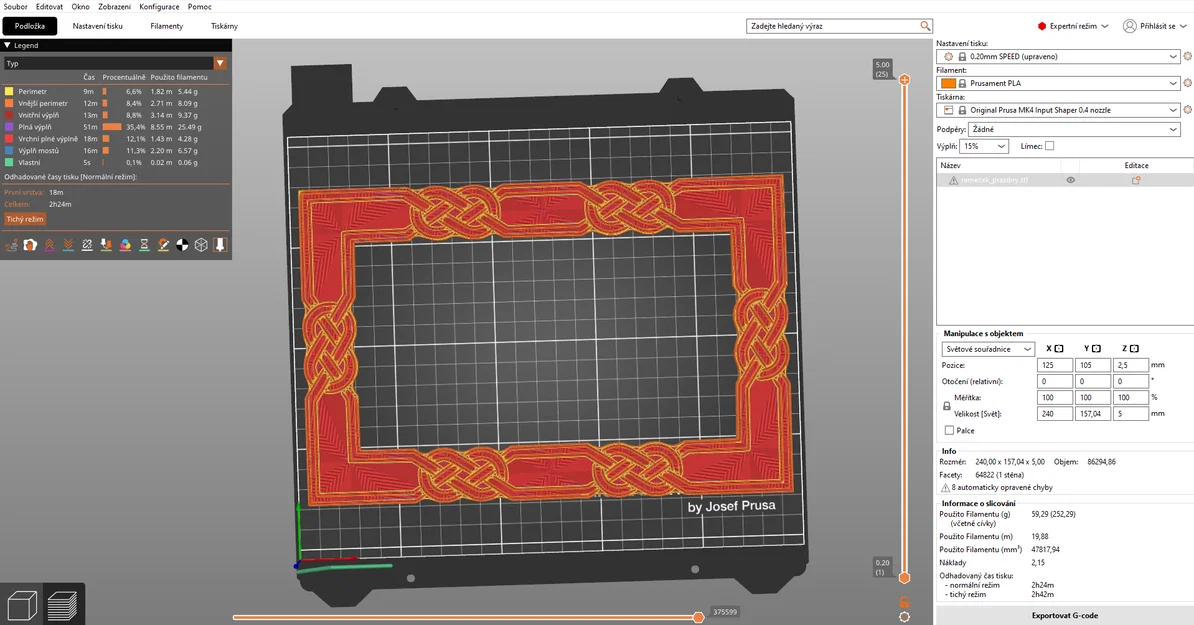The image size is (1194, 625).
Task: Open print settings preset 0.20mm SPEED dropdown
Action: click(1060, 56)
